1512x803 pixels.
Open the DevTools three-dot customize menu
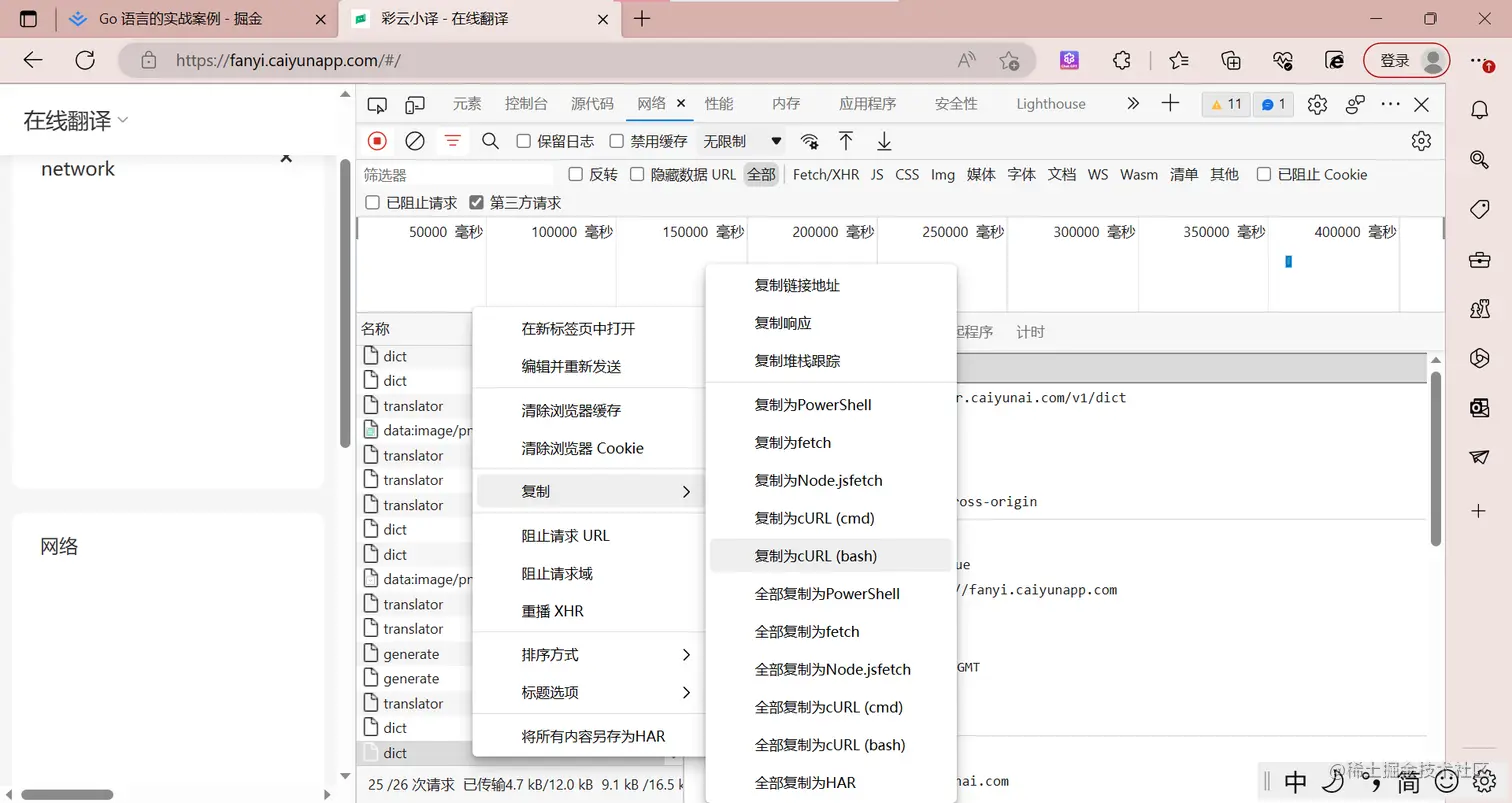tap(1391, 104)
